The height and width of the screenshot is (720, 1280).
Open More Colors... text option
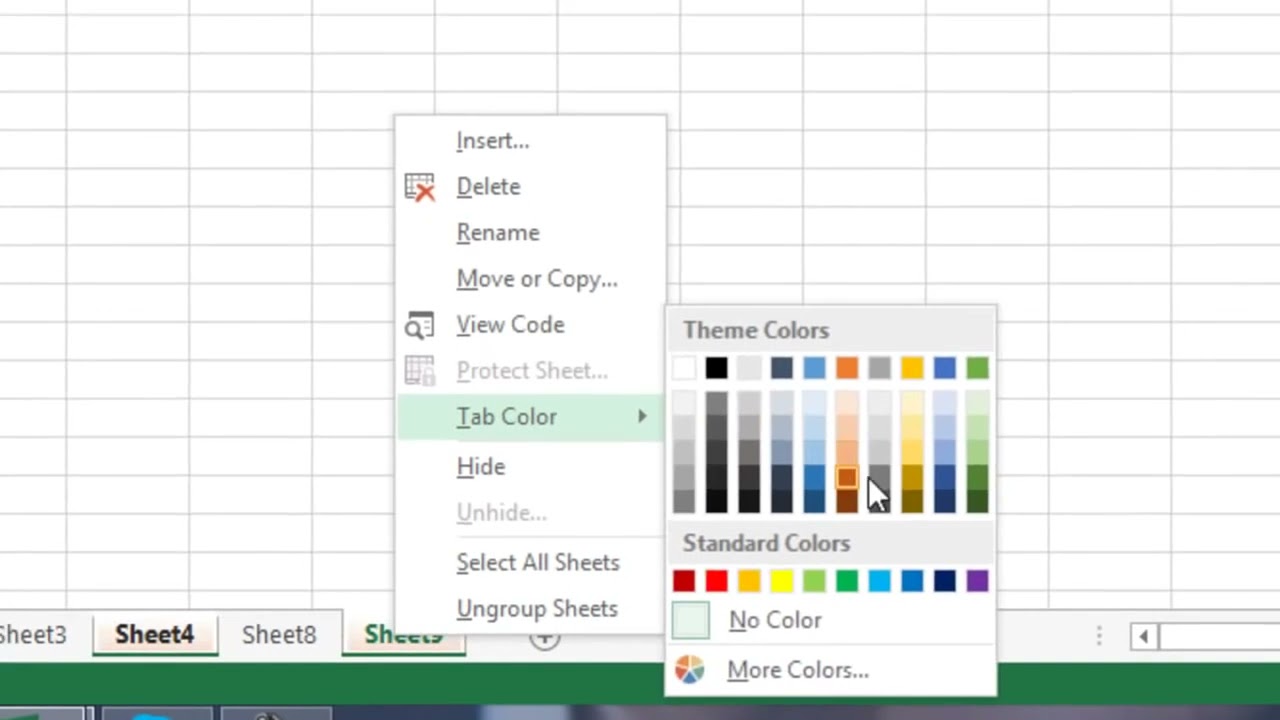798,671
